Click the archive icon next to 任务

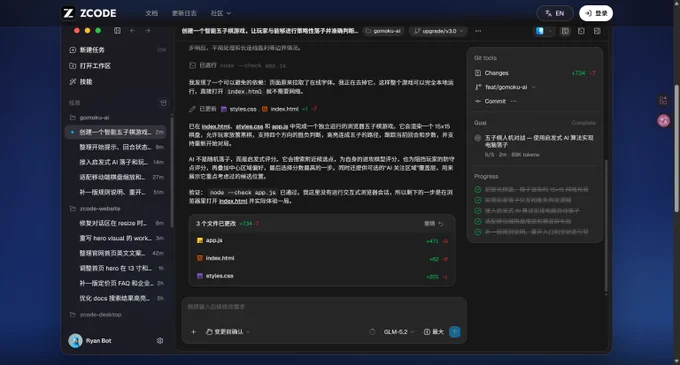(163, 103)
